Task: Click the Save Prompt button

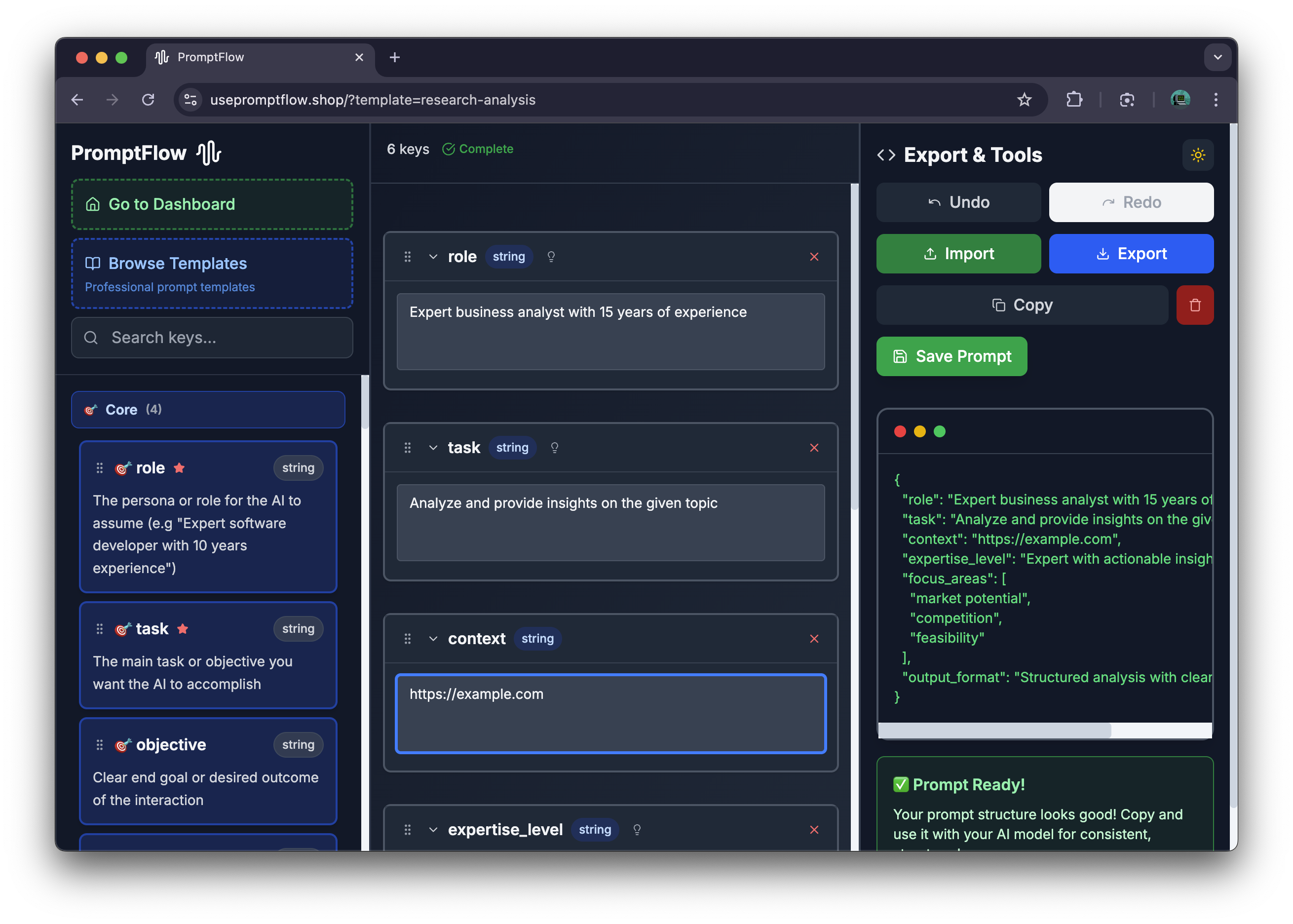Action: click(x=951, y=356)
